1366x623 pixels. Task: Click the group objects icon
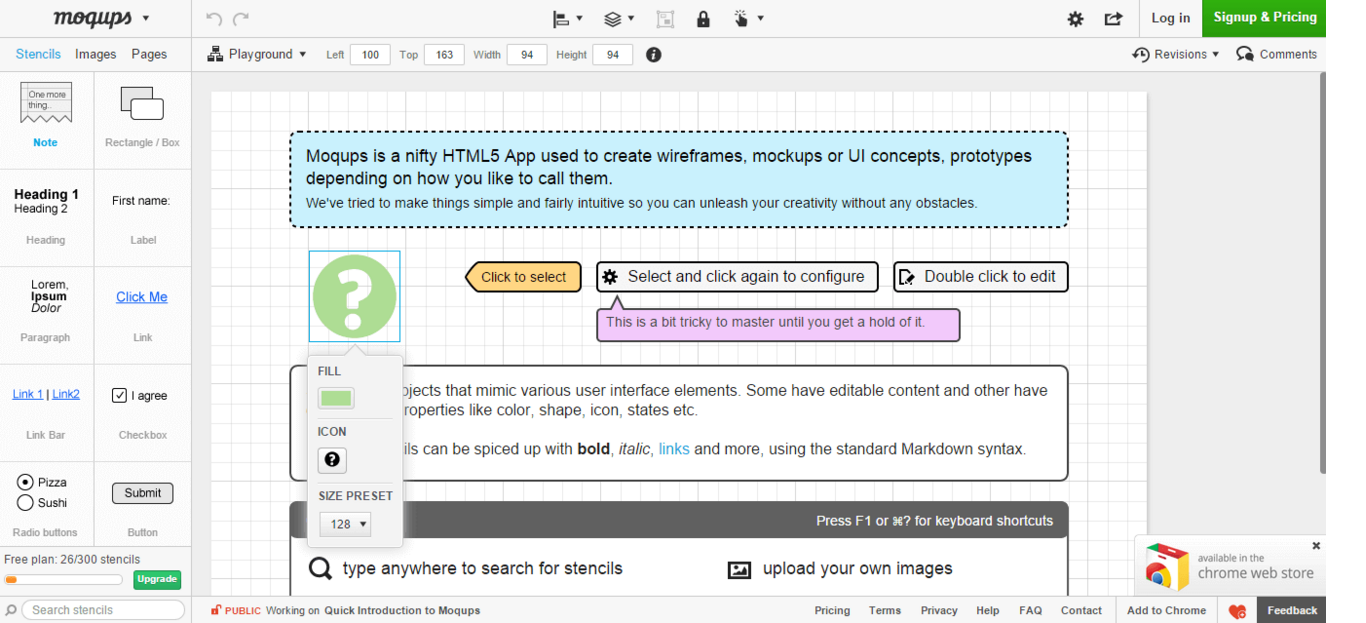pos(665,19)
